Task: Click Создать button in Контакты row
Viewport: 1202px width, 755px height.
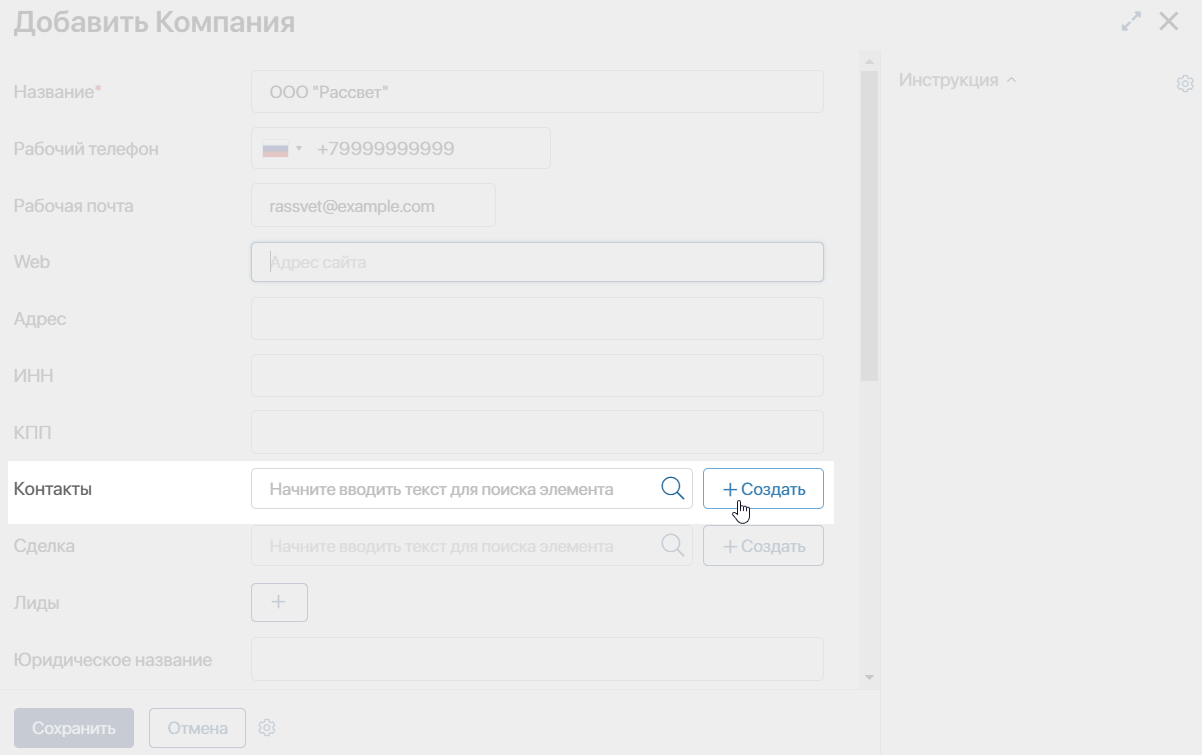Action: (x=763, y=489)
